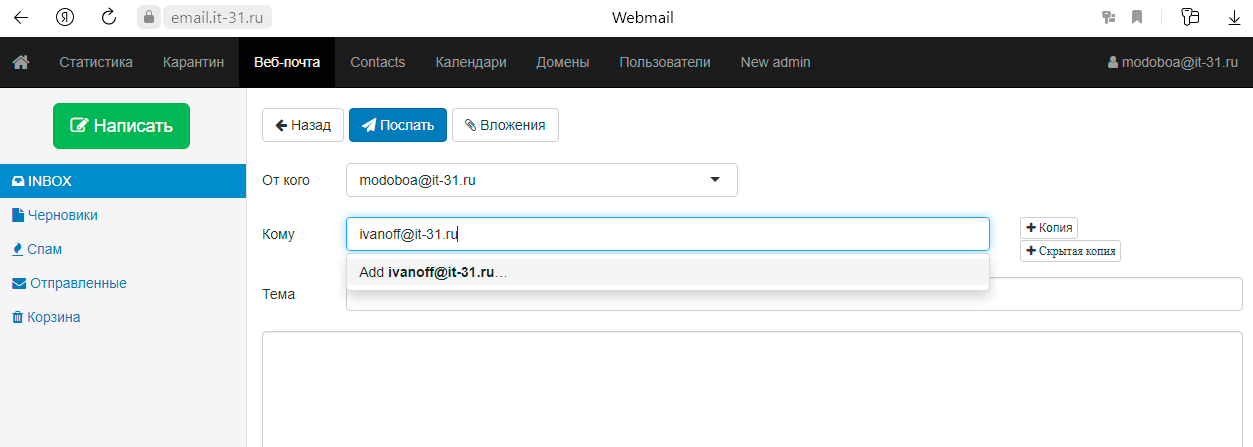Open the modoboa@it-31.ru user menu

click(1173, 62)
